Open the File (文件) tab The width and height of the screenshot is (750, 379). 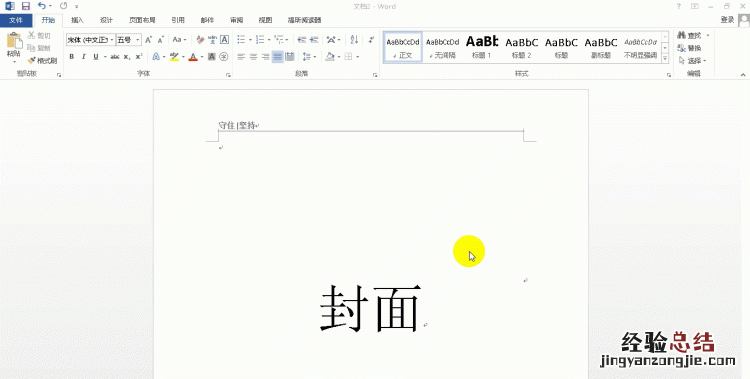(16, 20)
